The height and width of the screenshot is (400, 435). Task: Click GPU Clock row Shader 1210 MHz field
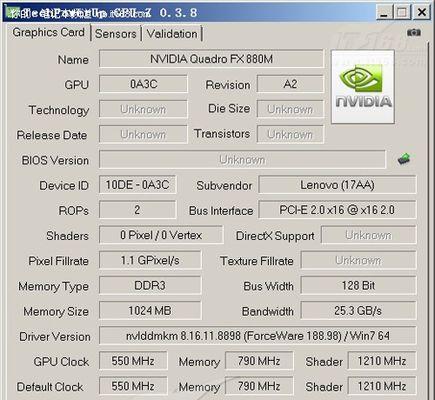tap(382, 361)
